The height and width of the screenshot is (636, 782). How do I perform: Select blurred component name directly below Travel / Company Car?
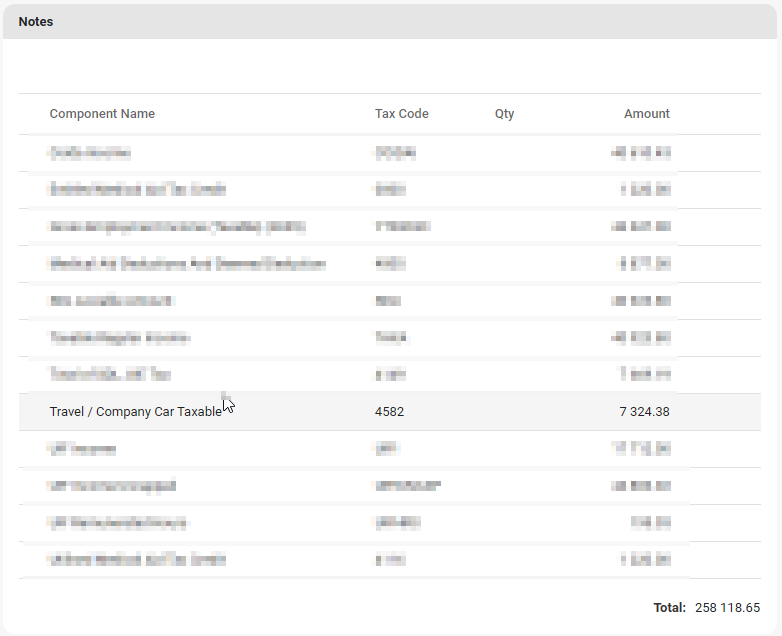82,449
